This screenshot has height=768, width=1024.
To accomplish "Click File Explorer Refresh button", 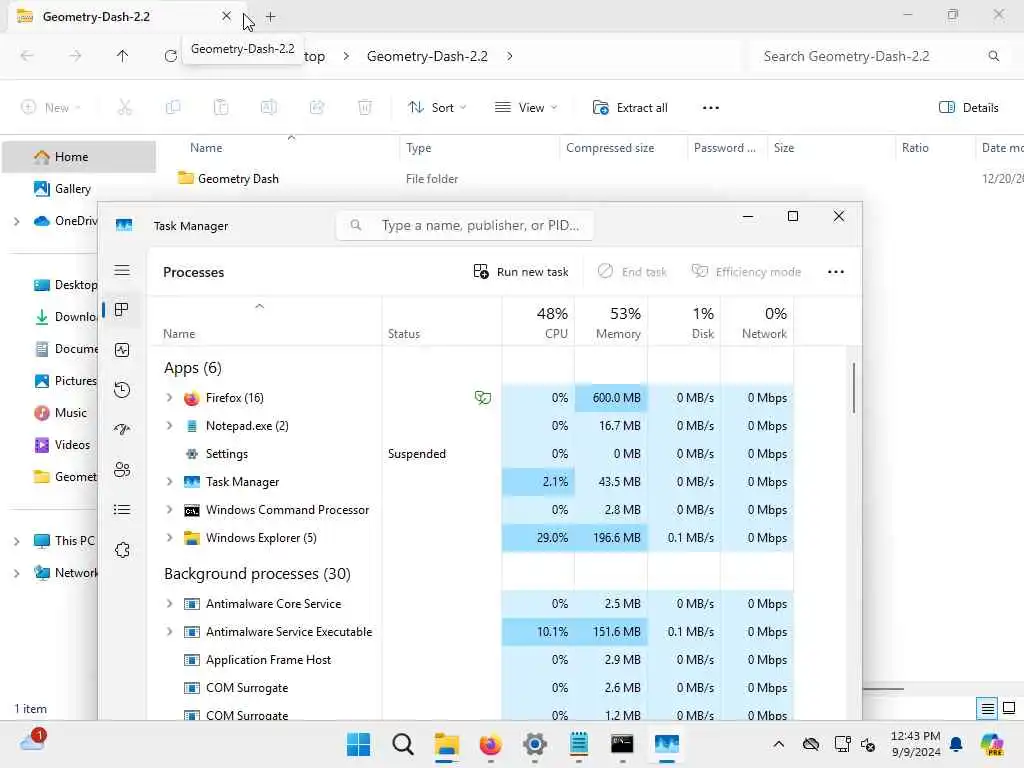I will click(x=170, y=56).
